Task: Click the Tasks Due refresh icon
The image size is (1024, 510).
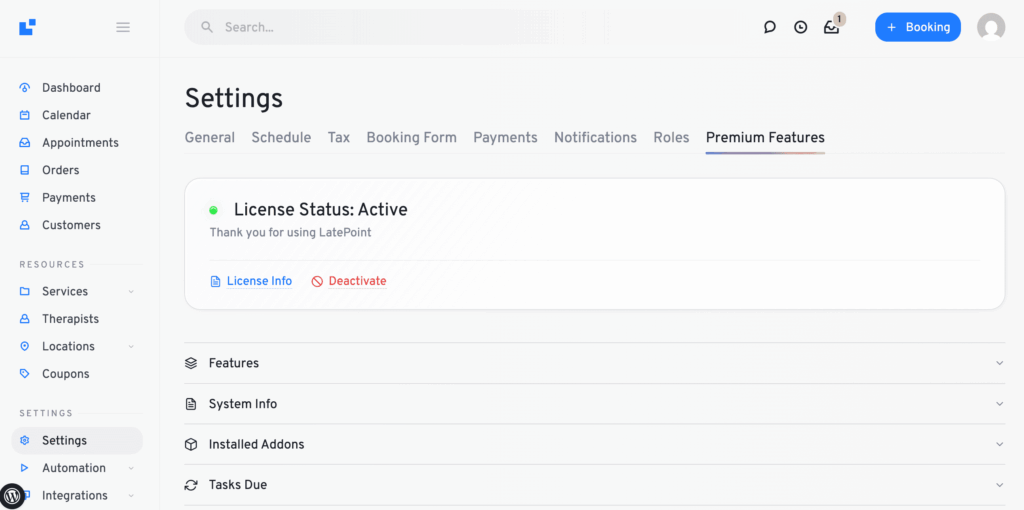Action: click(x=191, y=485)
